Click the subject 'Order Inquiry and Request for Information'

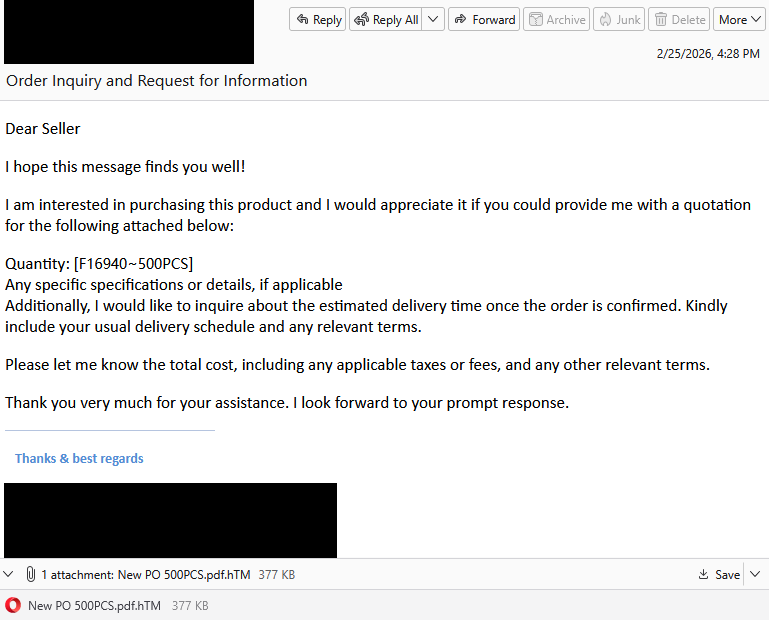pyautogui.click(x=157, y=81)
